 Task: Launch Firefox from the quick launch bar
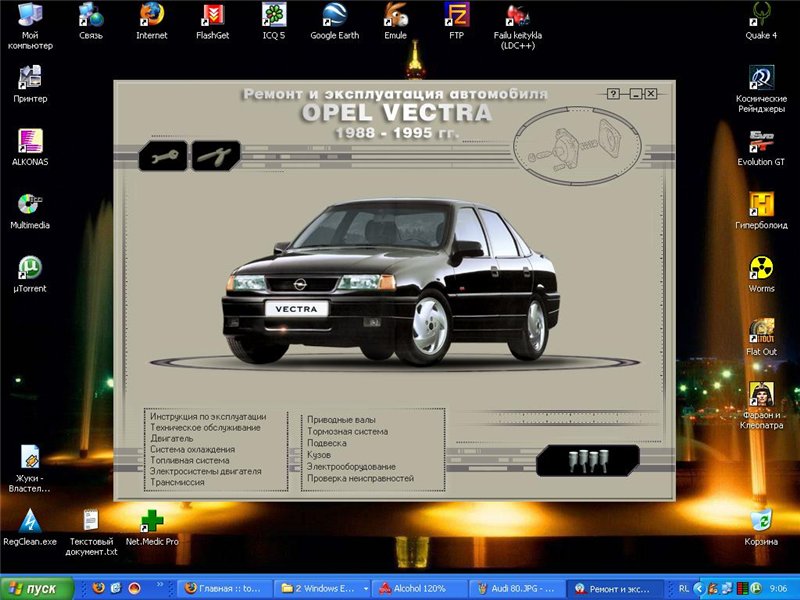[98, 588]
